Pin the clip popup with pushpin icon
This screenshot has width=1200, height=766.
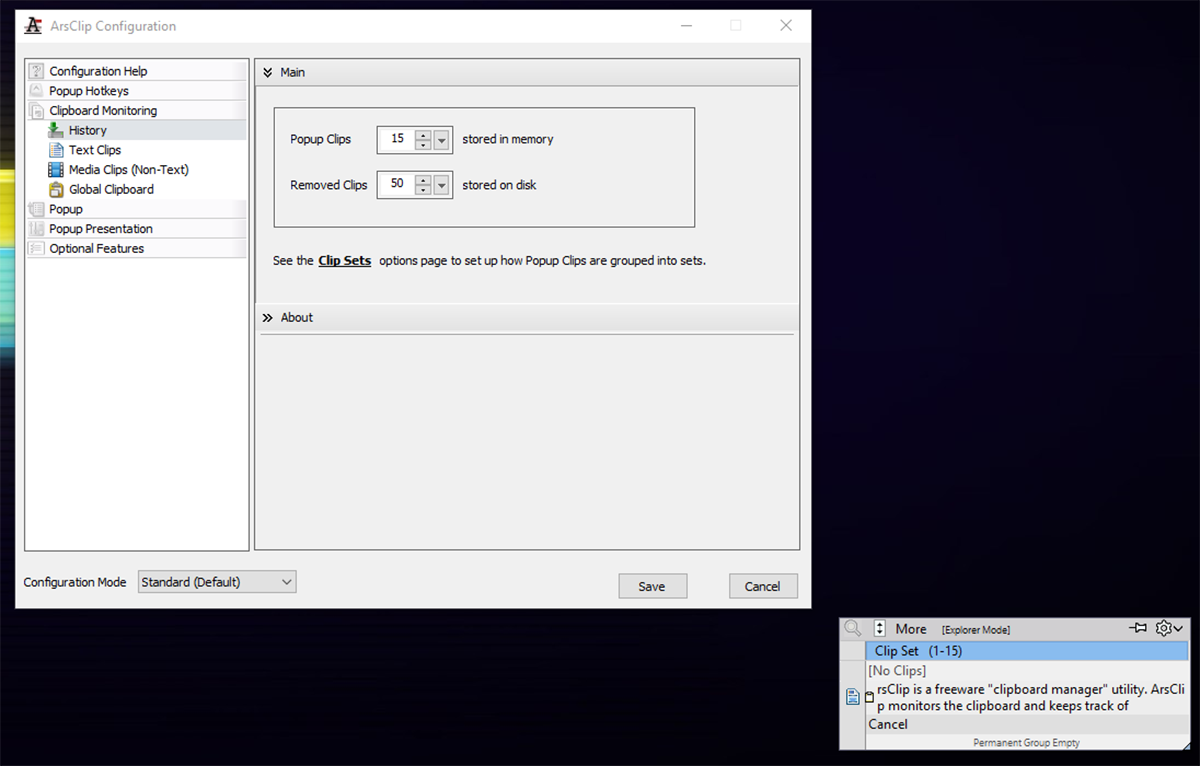(x=1138, y=628)
